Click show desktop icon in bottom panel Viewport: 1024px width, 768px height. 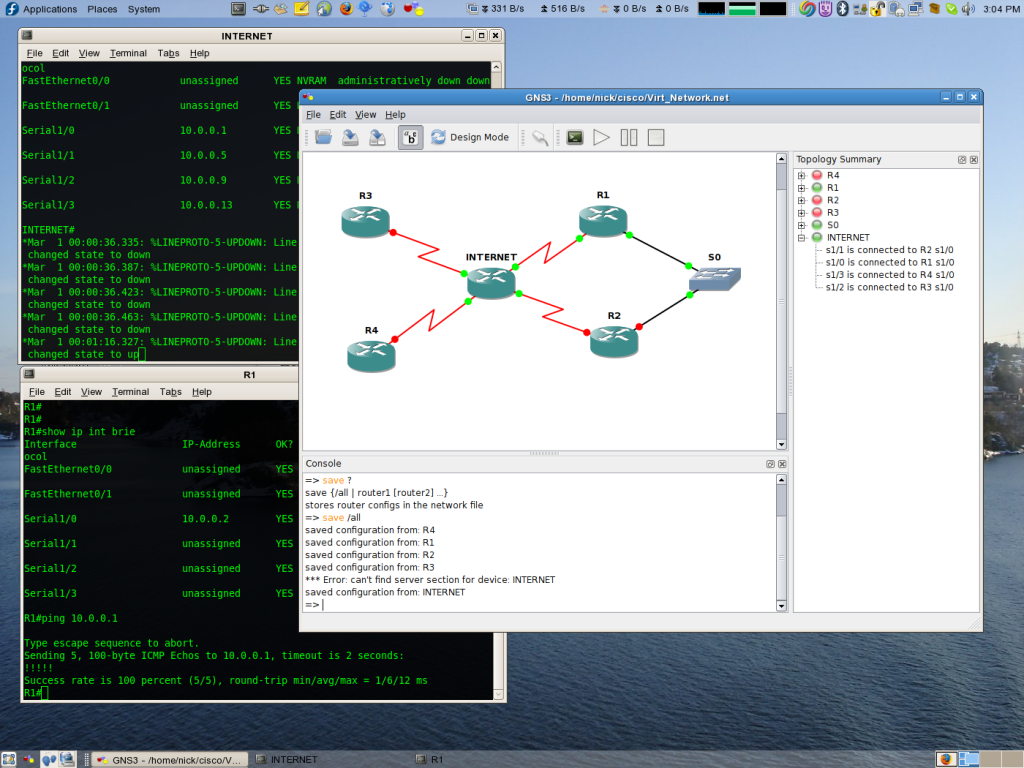9,760
